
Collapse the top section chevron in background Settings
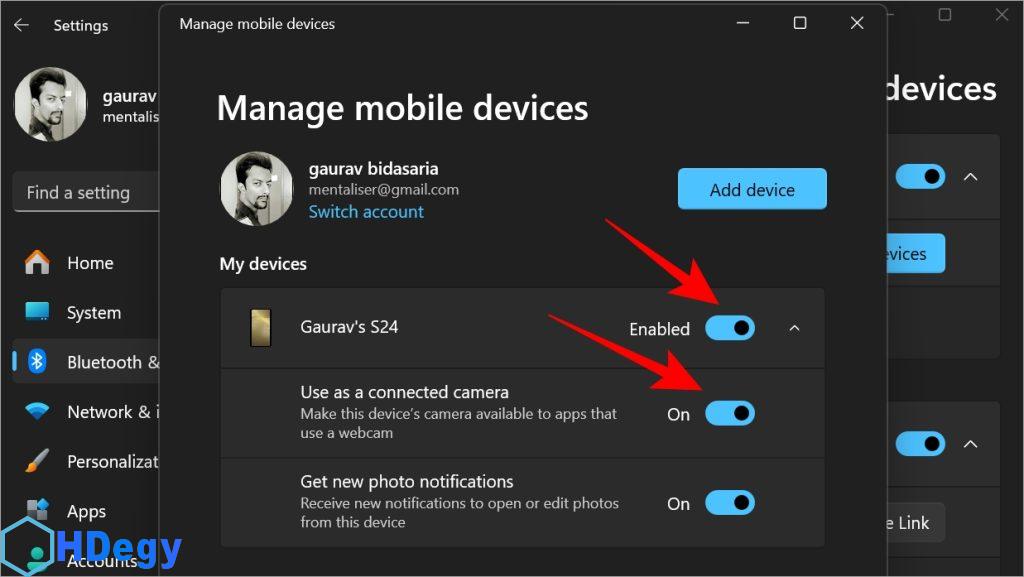[969, 177]
